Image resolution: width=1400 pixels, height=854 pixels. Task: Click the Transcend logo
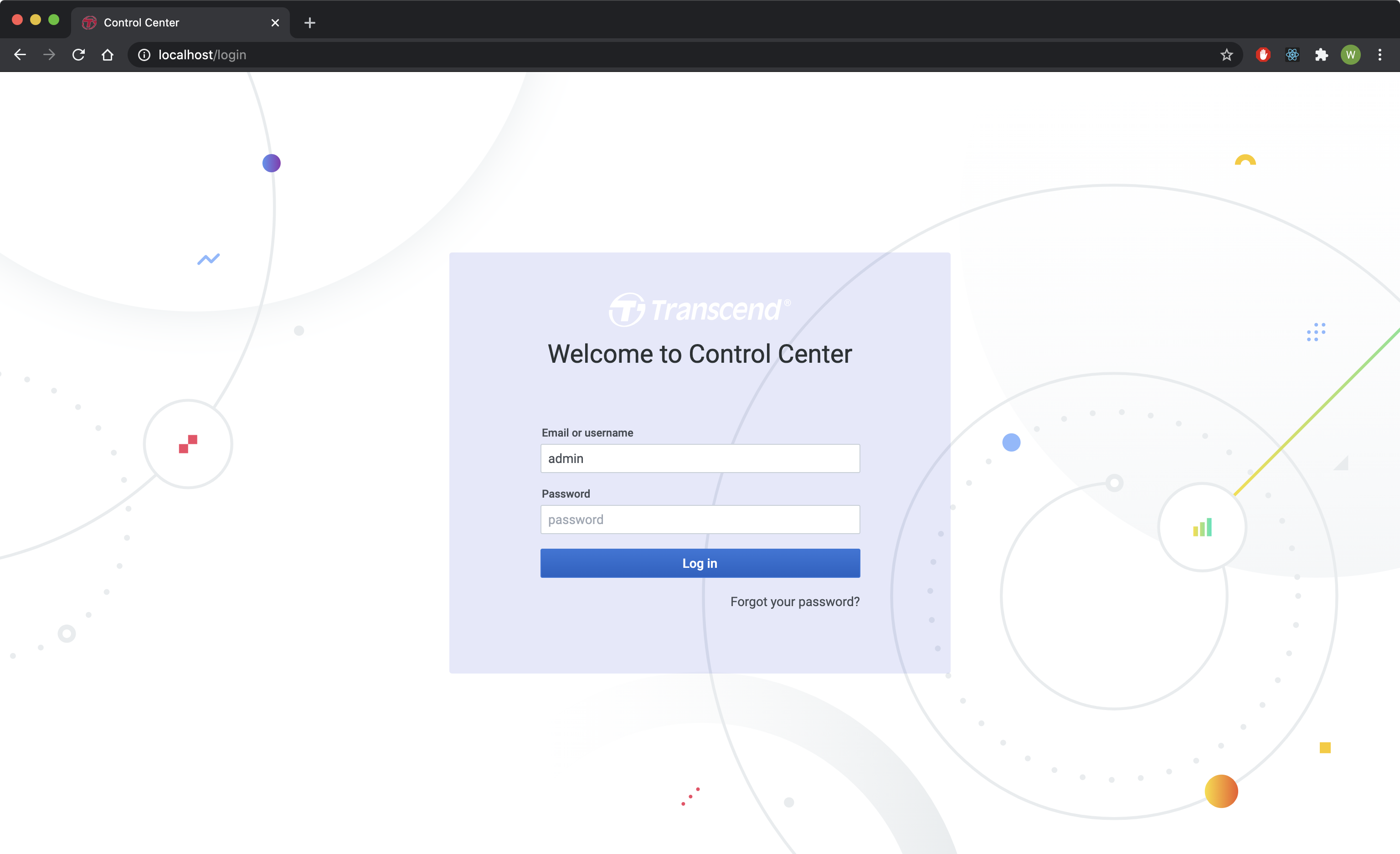click(700, 310)
